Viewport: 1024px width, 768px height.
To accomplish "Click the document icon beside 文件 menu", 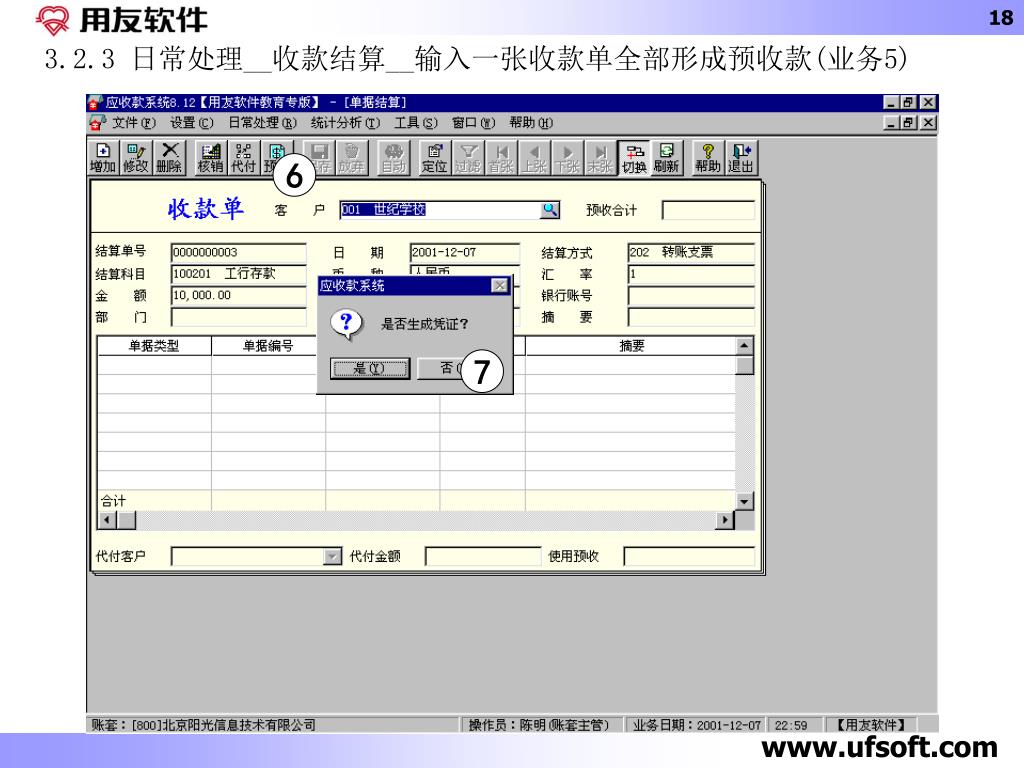I will click(97, 123).
